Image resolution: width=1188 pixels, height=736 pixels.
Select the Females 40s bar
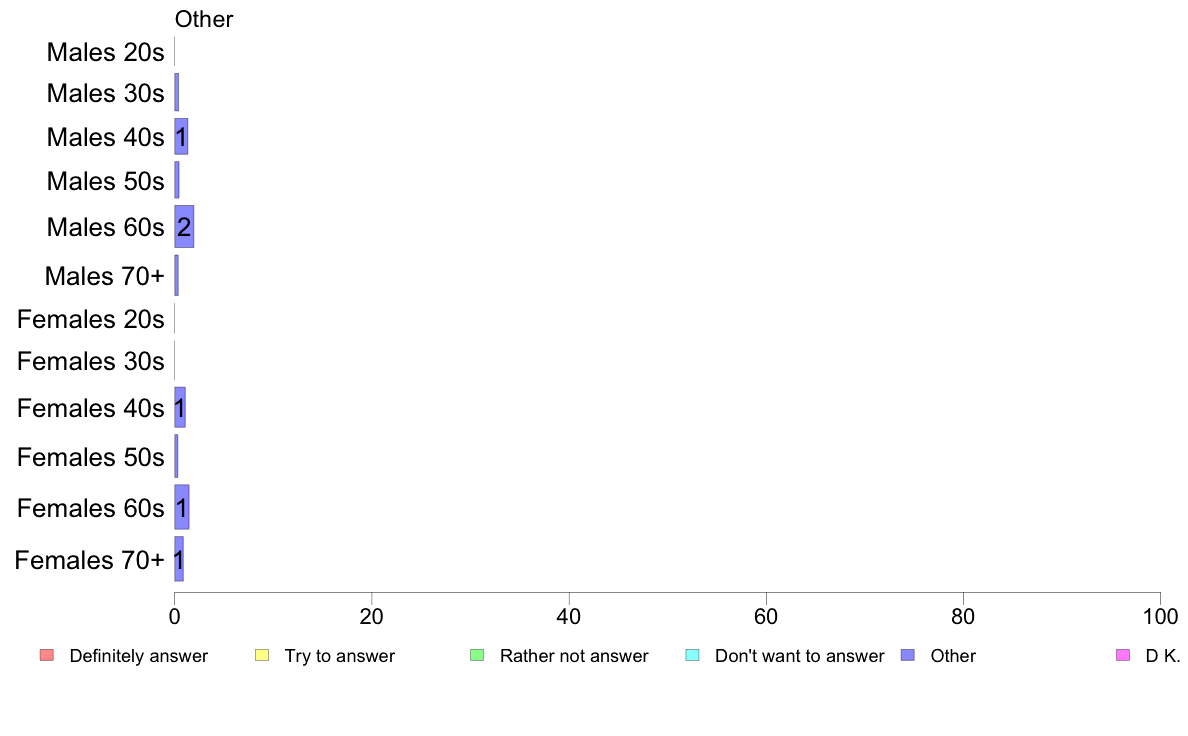point(180,407)
